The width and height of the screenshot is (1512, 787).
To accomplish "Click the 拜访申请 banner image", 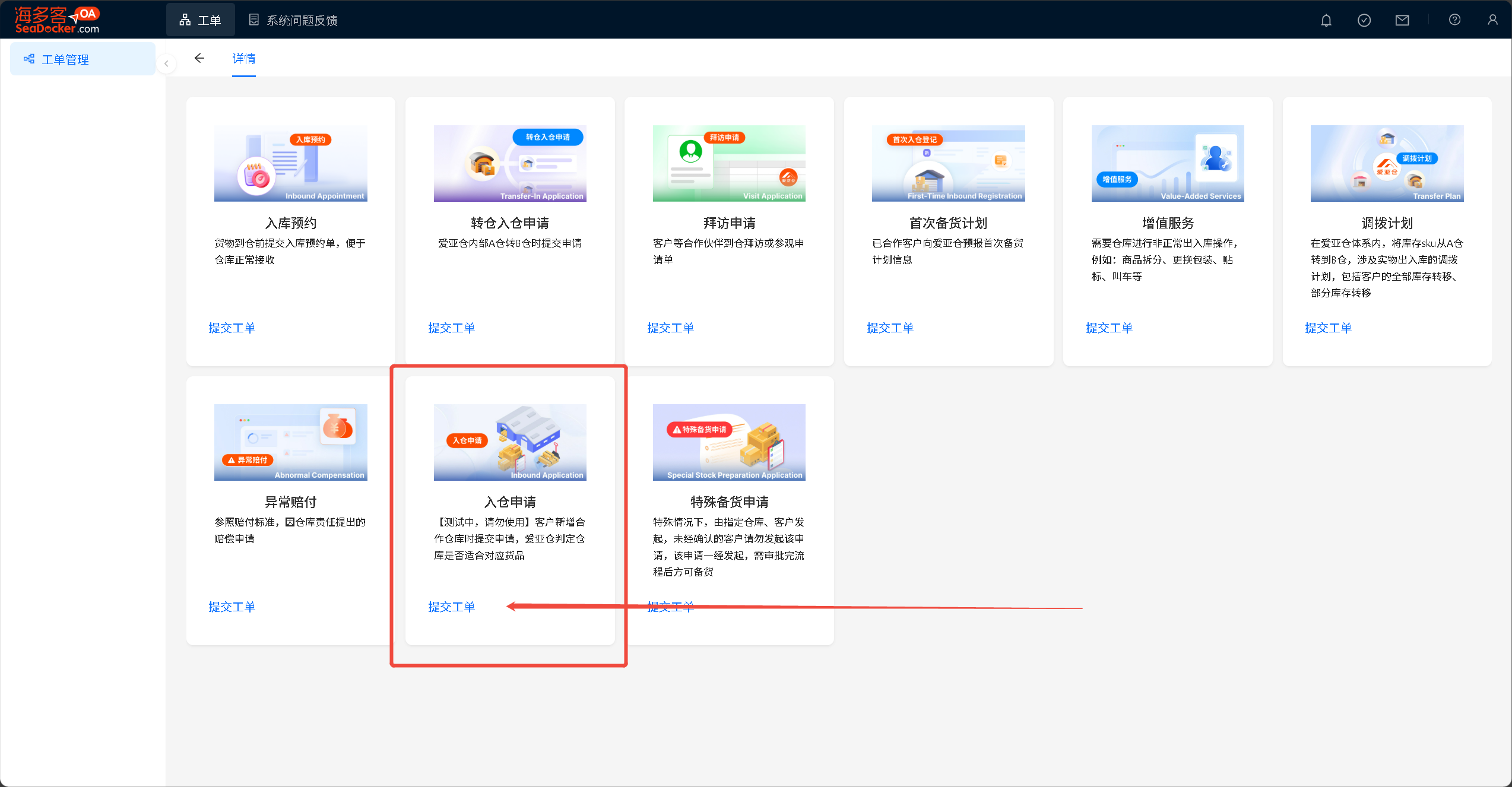I will (x=729, y=163).
